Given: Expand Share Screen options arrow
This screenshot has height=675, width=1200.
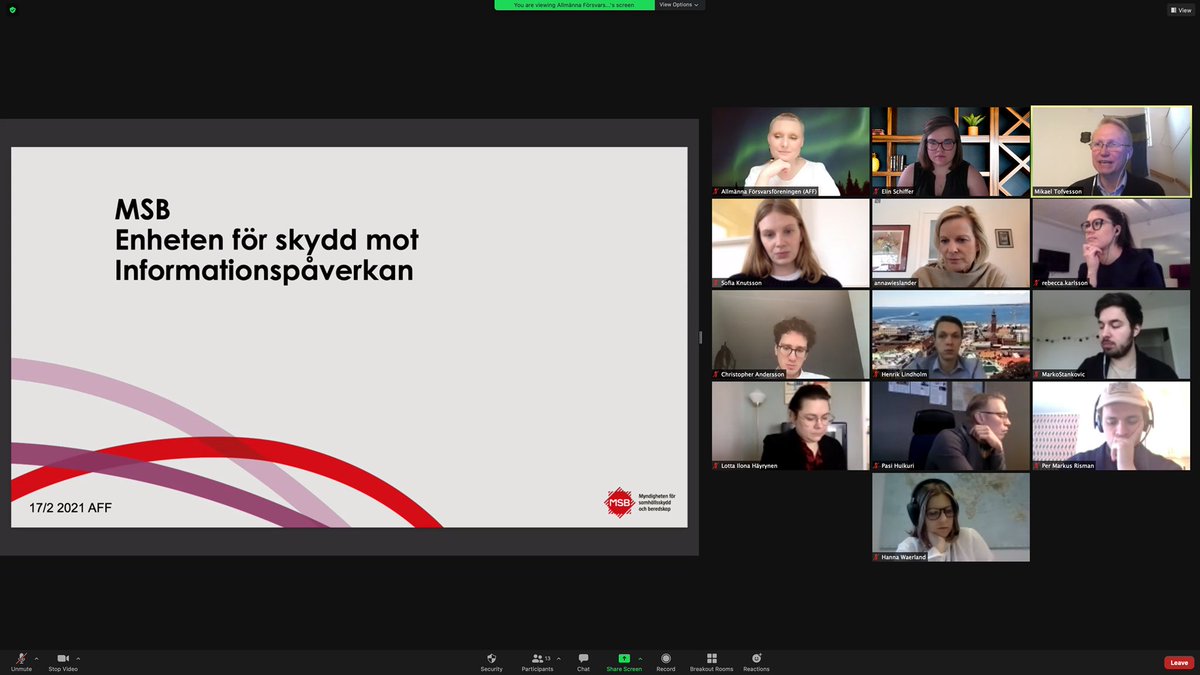Looking at the screenshot, I should (x=640, y=659).
